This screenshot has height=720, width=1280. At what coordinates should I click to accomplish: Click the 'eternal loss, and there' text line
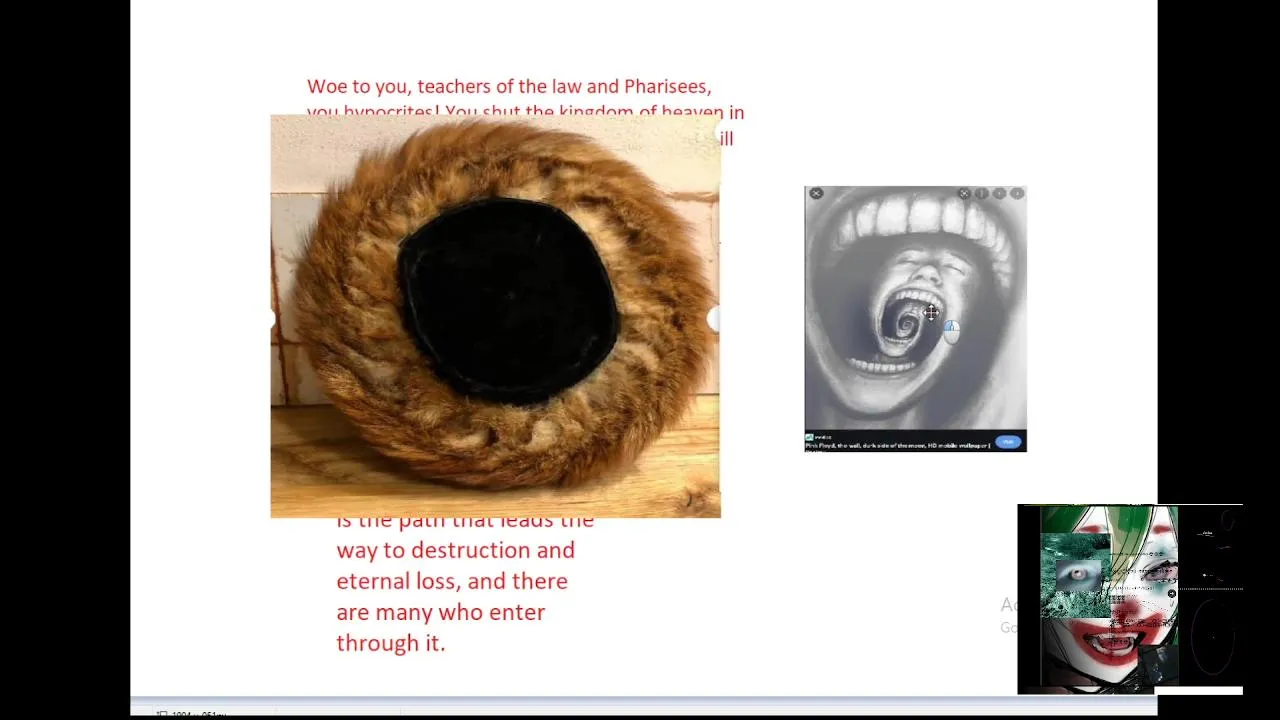(x=452, y=581)
